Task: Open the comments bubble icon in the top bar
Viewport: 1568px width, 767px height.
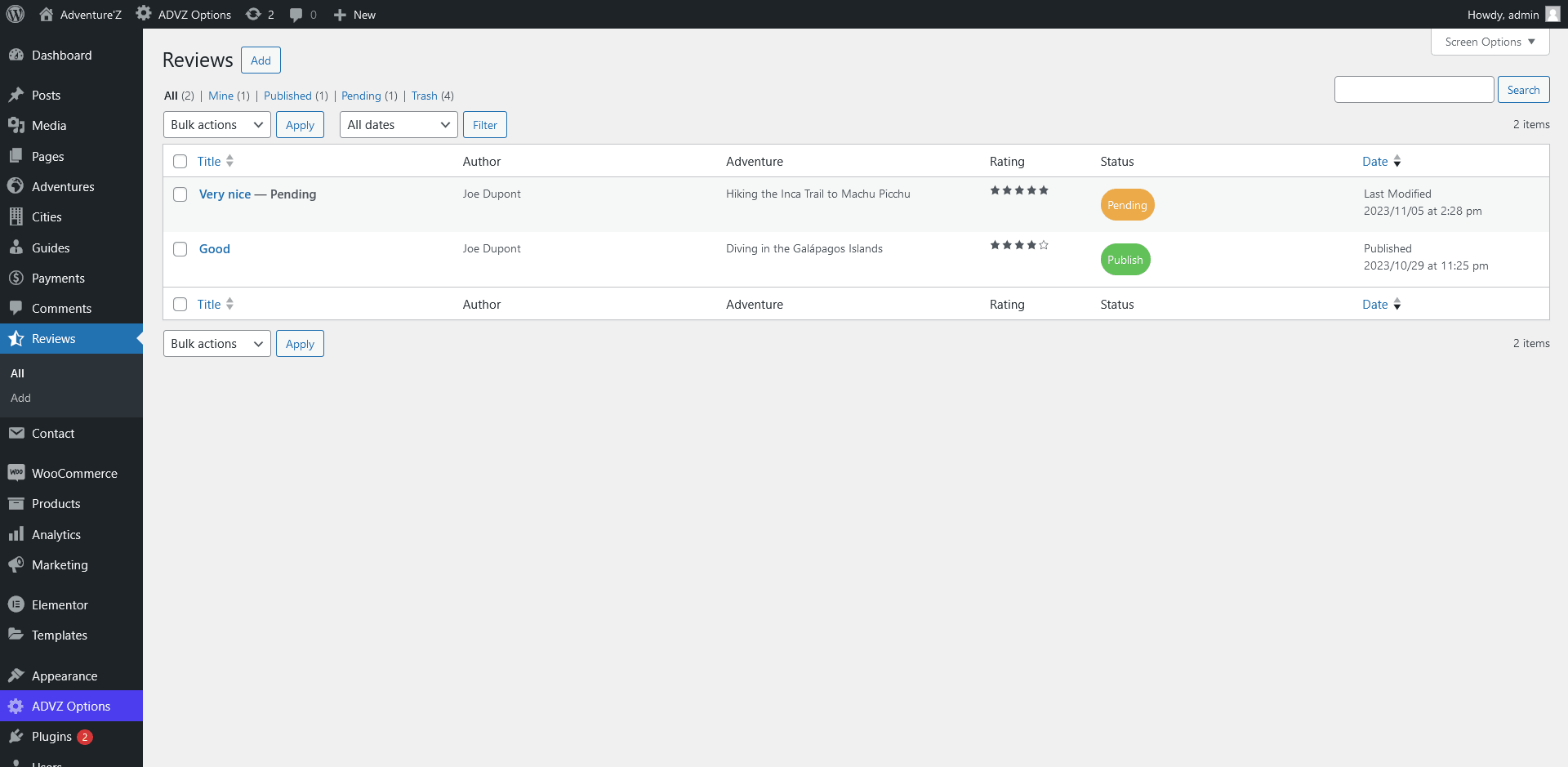Action: point(296,15)
